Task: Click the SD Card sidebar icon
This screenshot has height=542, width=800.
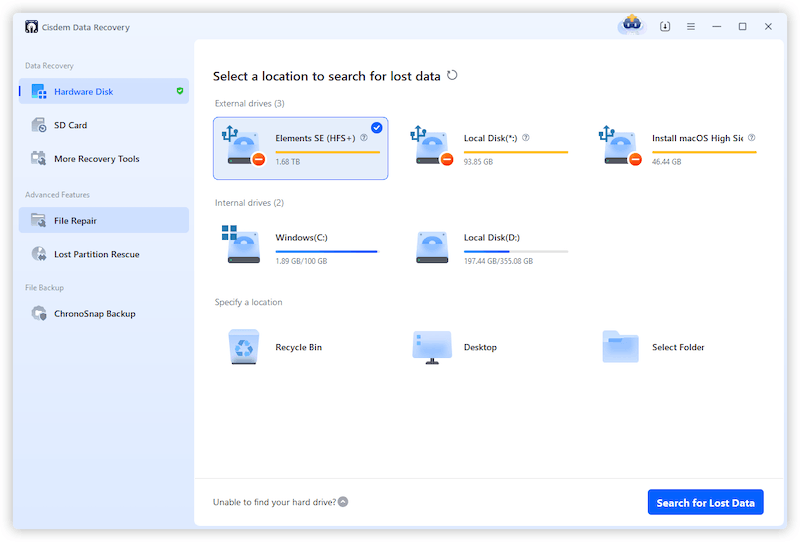Action: click(x=39, y=125)
